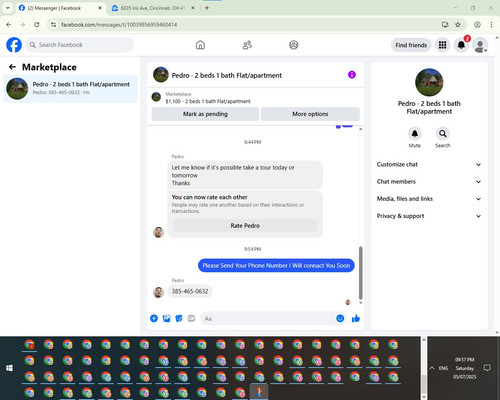Viewport: 500px width, 400px height.
Task: Attach a photo using the image icon
Action: tap(166, 318)
